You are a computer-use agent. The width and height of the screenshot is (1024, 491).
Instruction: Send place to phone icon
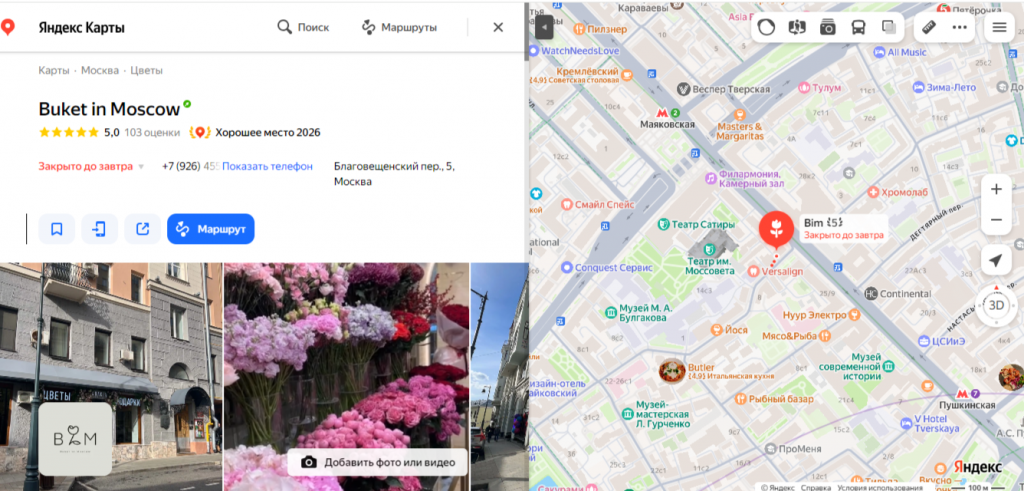99,229
